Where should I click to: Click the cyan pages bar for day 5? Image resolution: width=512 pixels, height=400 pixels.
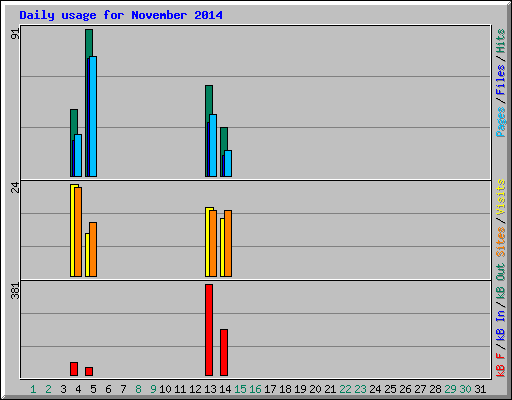click(x=93, y=117)
